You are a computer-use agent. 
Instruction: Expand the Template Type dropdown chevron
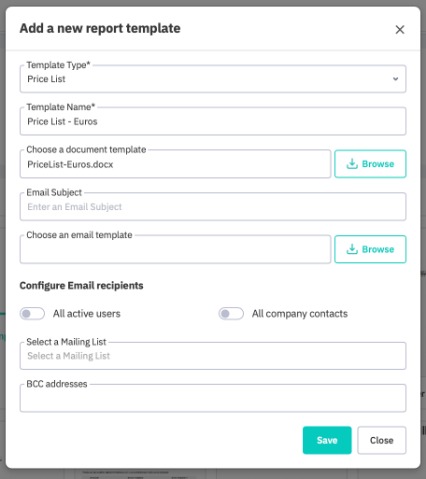point(395,79)
